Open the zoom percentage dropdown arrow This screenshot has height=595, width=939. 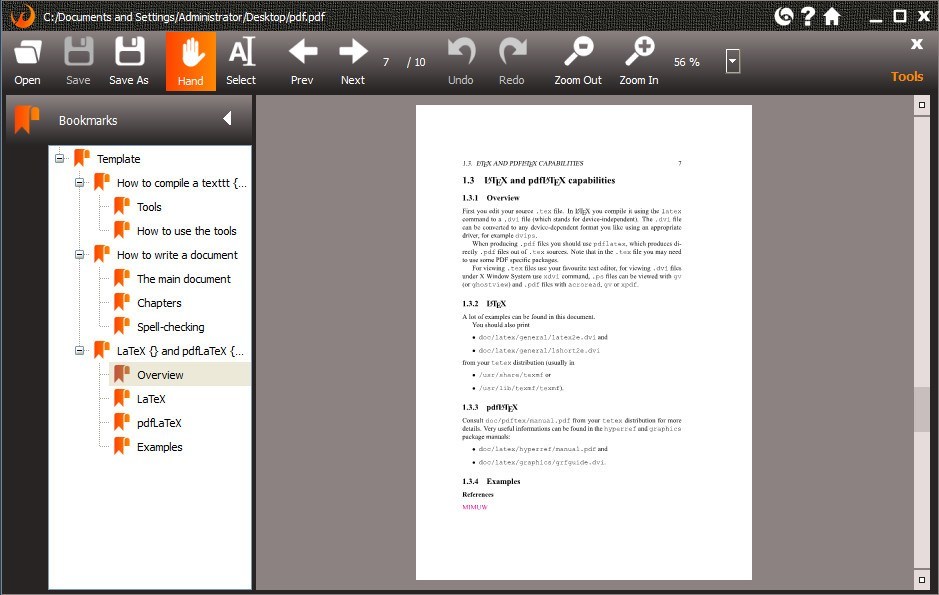732,61
